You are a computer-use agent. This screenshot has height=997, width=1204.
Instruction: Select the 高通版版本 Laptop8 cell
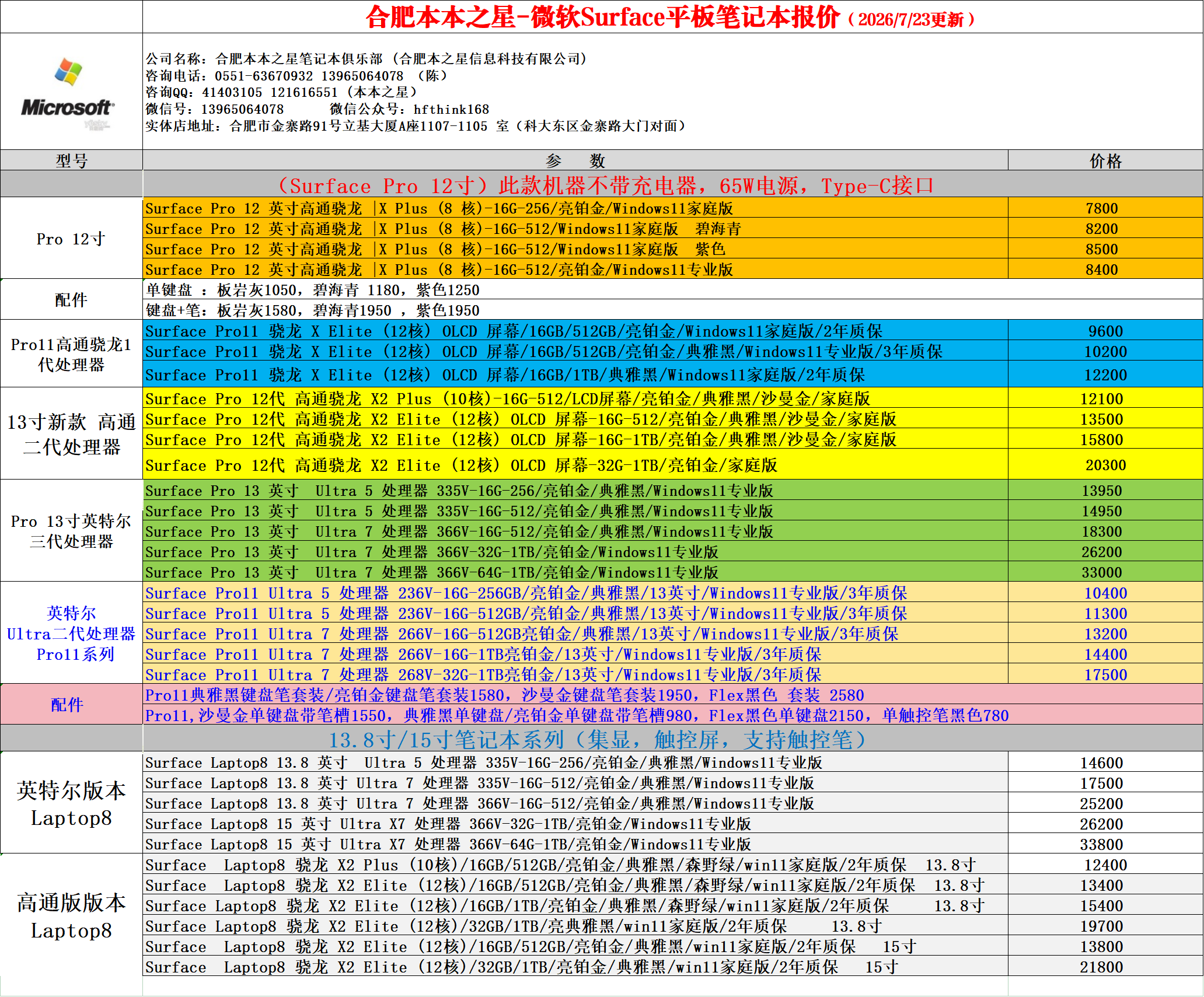[x=71, y=916]
